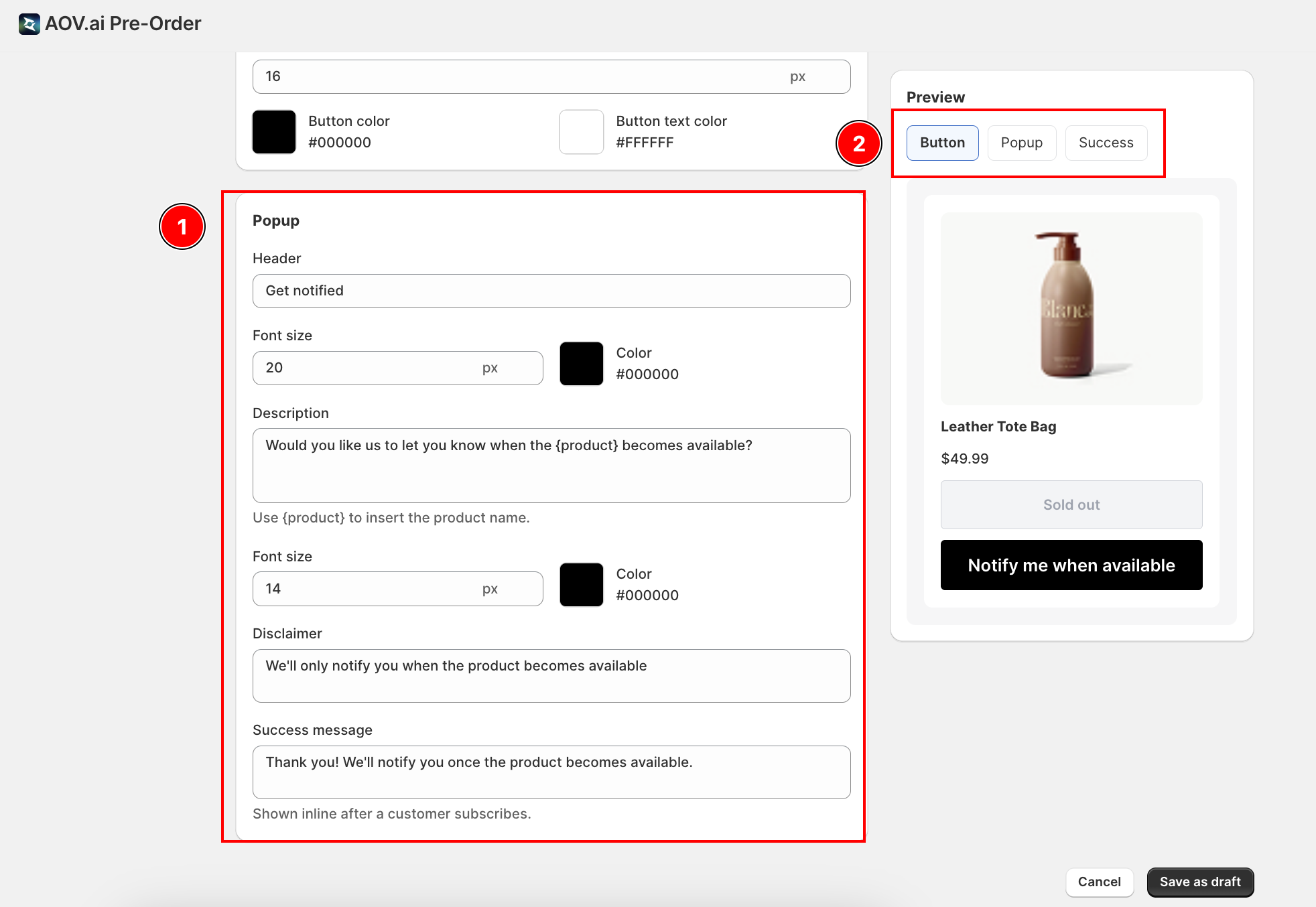Click the disabled Sold out button

click(x=1071, y=505)
